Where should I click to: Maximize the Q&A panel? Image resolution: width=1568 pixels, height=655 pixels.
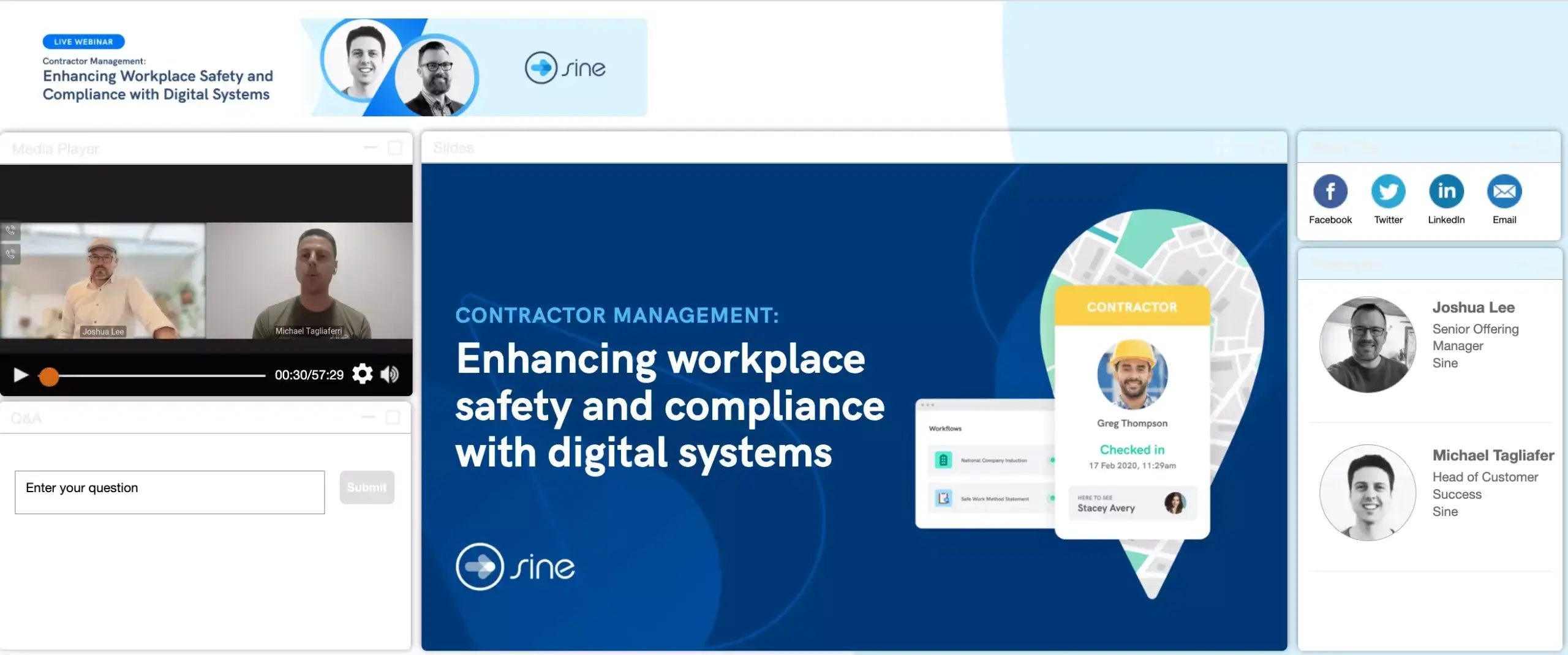pyautogui.click(x=393, y=417)
